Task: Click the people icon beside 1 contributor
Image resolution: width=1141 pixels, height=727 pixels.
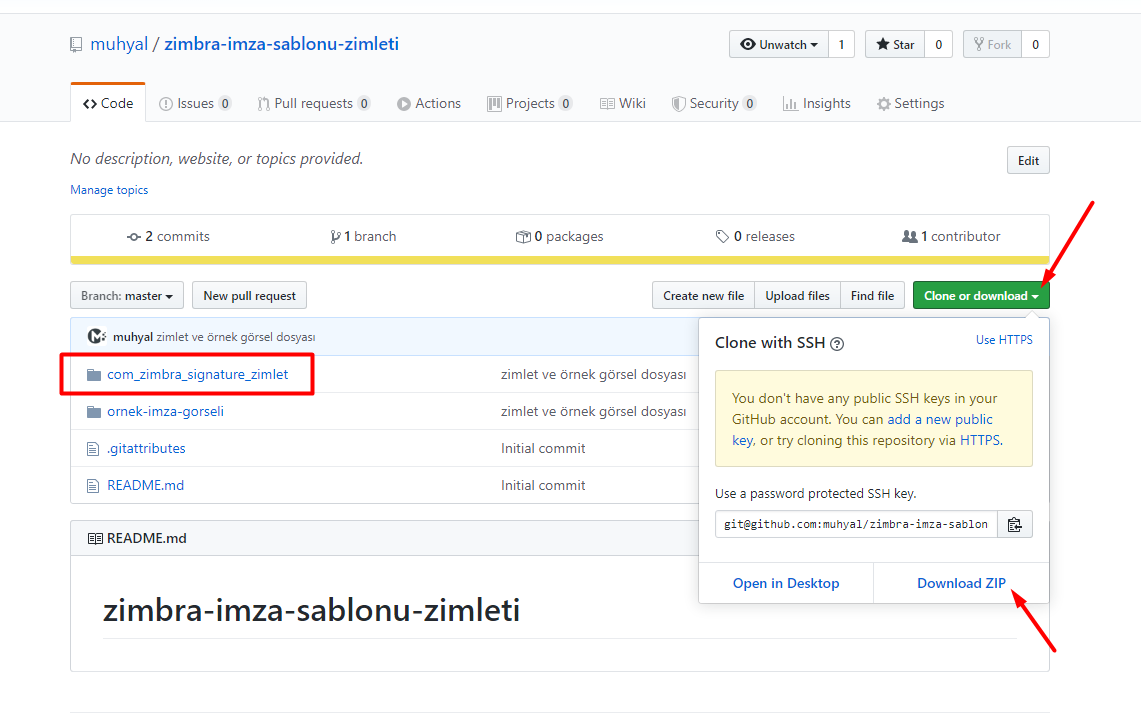Action: click(x=910, y=237)
